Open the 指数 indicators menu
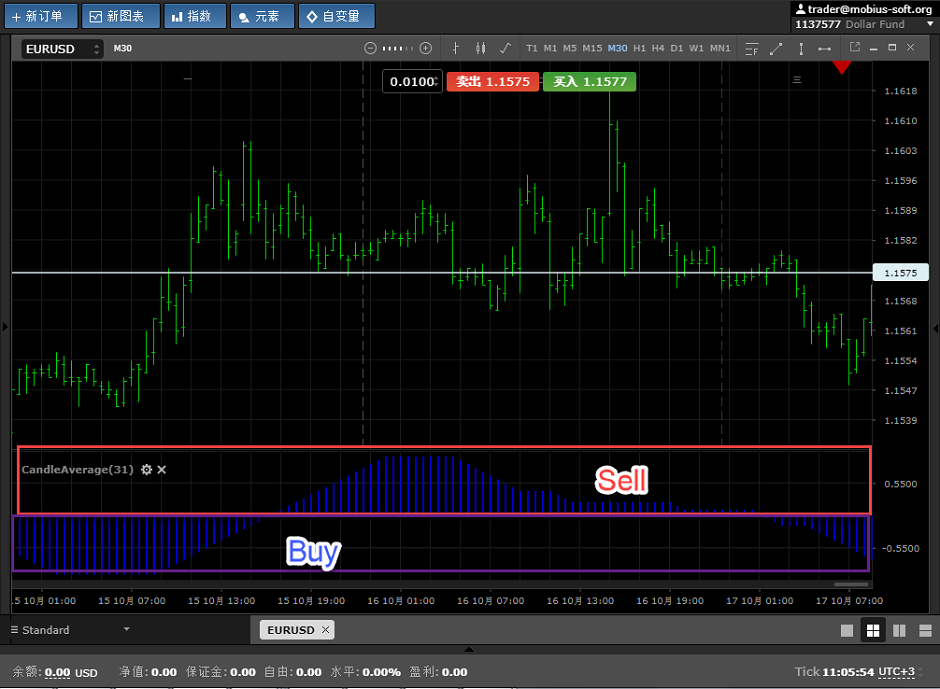940x689 pixels. click(195, 16)
